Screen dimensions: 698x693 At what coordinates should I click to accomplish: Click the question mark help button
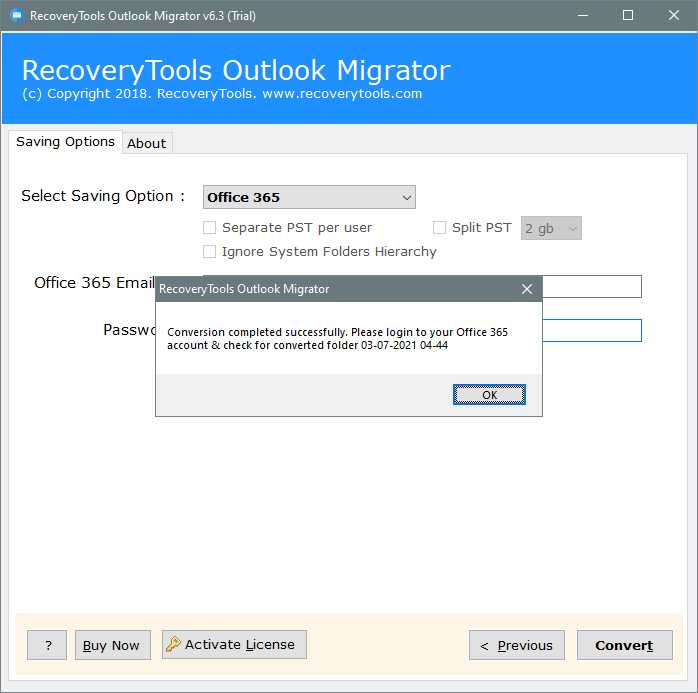click(x=47, y=645)
